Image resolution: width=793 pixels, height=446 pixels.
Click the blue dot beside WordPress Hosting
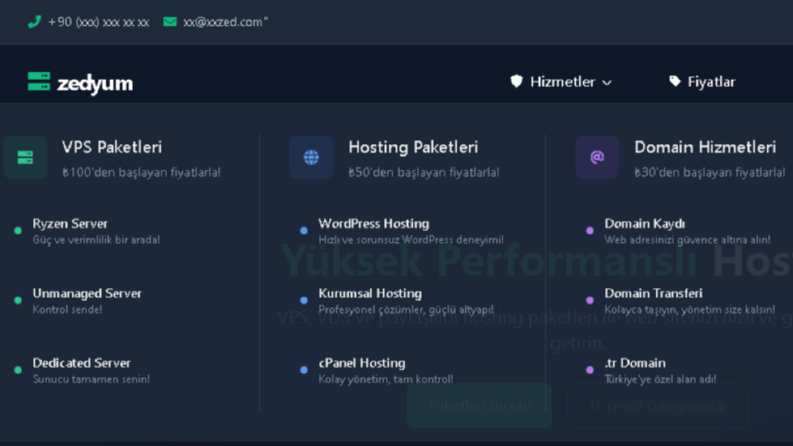[304, 231]
